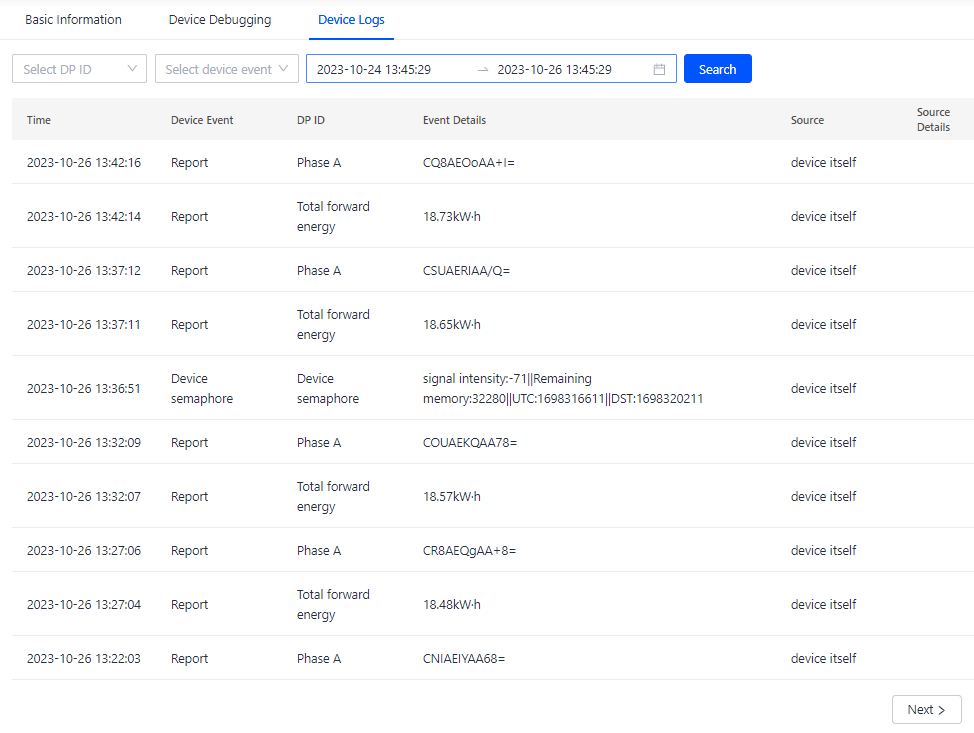Screen dimensions: 974x733
Task: Go to Next page of logs
Action: [926, 709]
